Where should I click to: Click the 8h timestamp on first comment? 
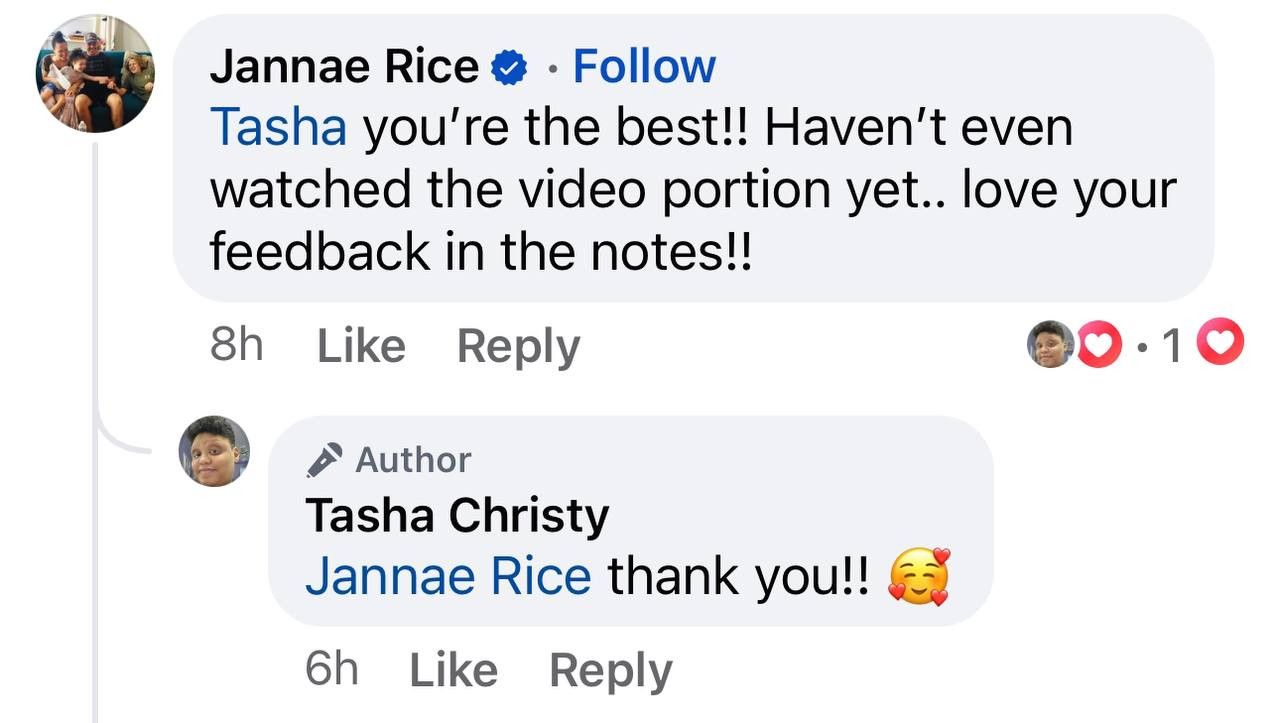pyautogui.click(x=237, y=346)
